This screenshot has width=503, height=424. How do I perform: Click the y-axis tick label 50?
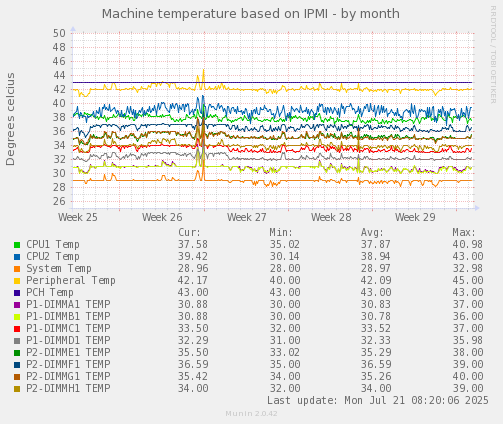click(59, 33)
